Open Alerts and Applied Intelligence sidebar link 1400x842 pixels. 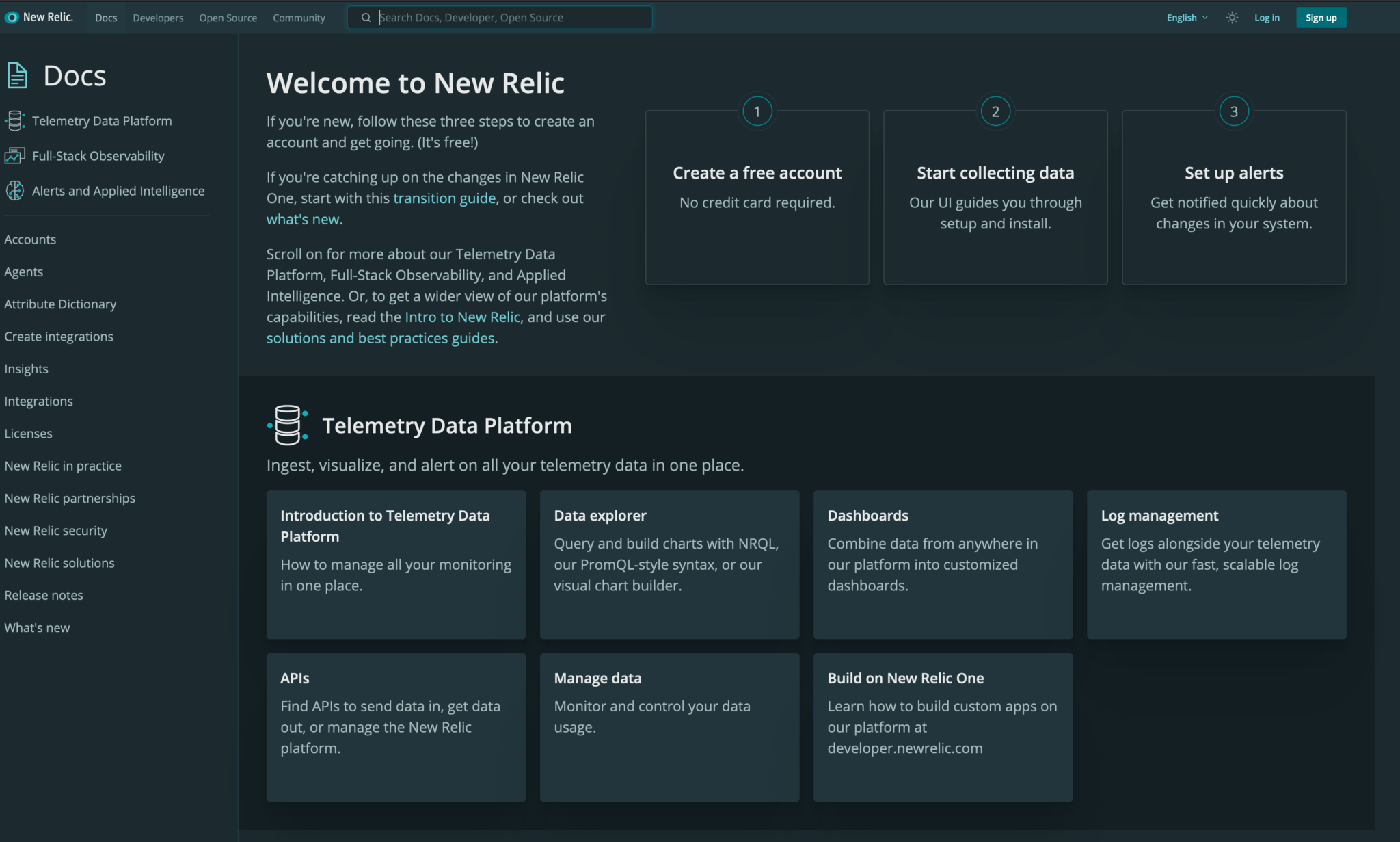click(118, 191)
